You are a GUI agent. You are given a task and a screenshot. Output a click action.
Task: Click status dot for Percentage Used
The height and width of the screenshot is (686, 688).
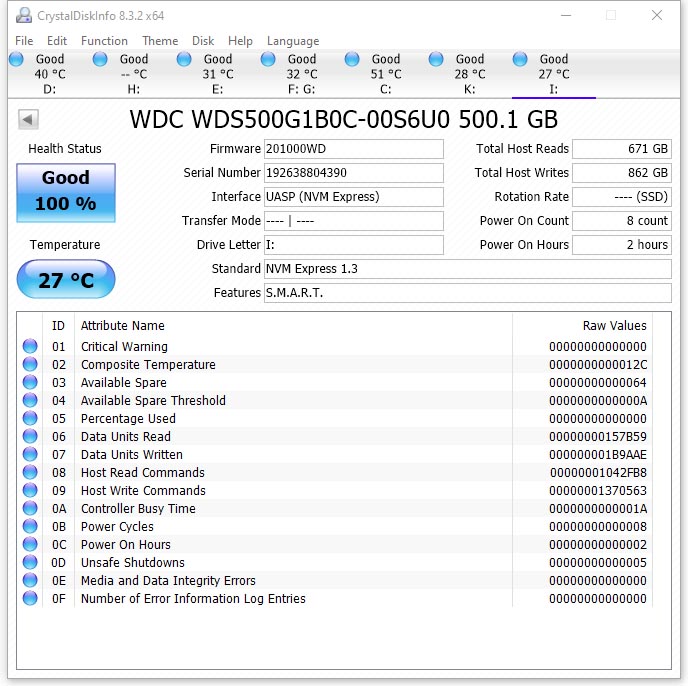coord(30,418)
